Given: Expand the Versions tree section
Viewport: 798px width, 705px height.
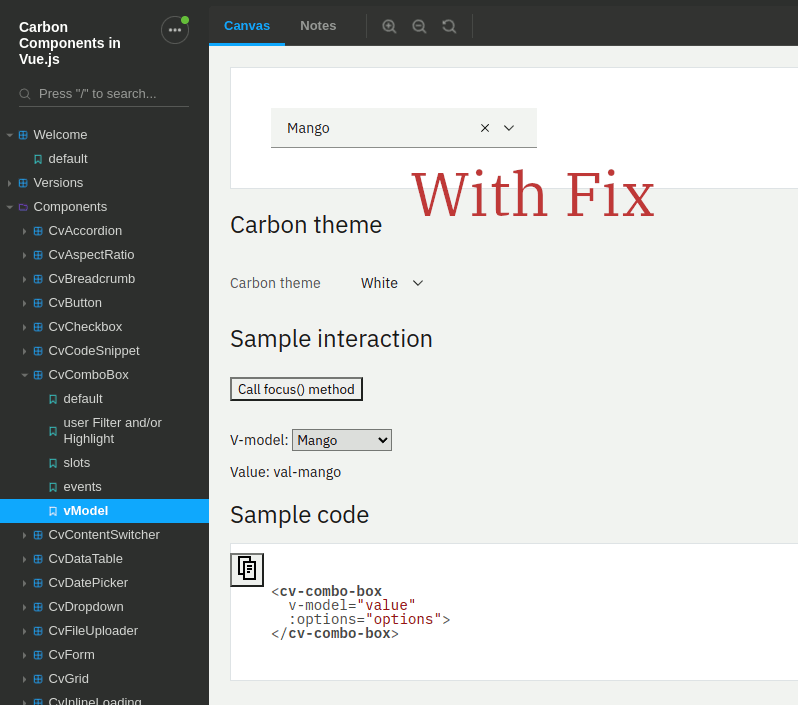Looking at the screenshot, I should click(x=9, y=183).
